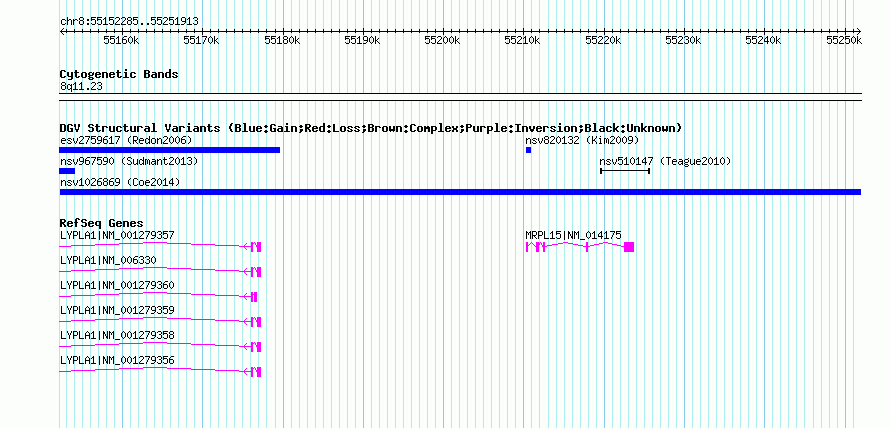Click the MRPL15|NM_014175 transcript label

(x=573, y=235)
